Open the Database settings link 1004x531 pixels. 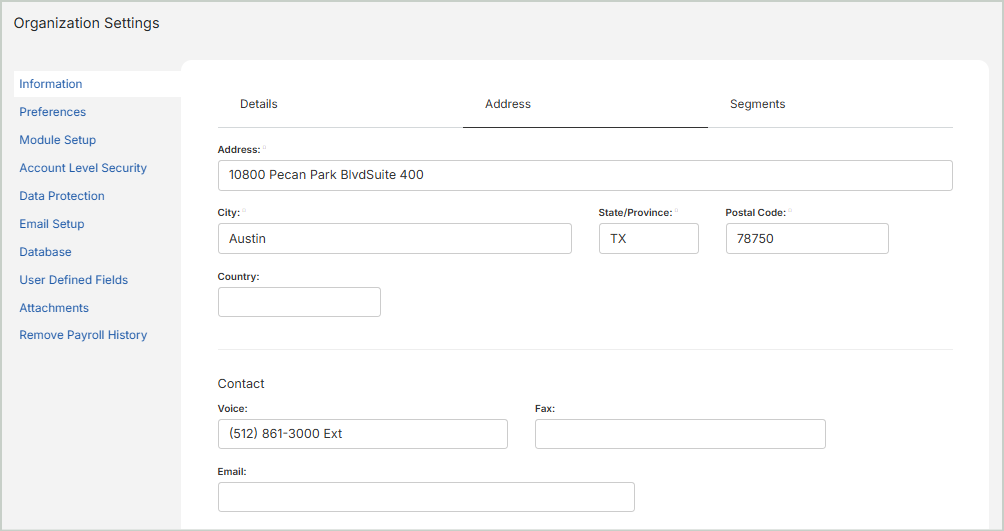click(x=46, y=252)
